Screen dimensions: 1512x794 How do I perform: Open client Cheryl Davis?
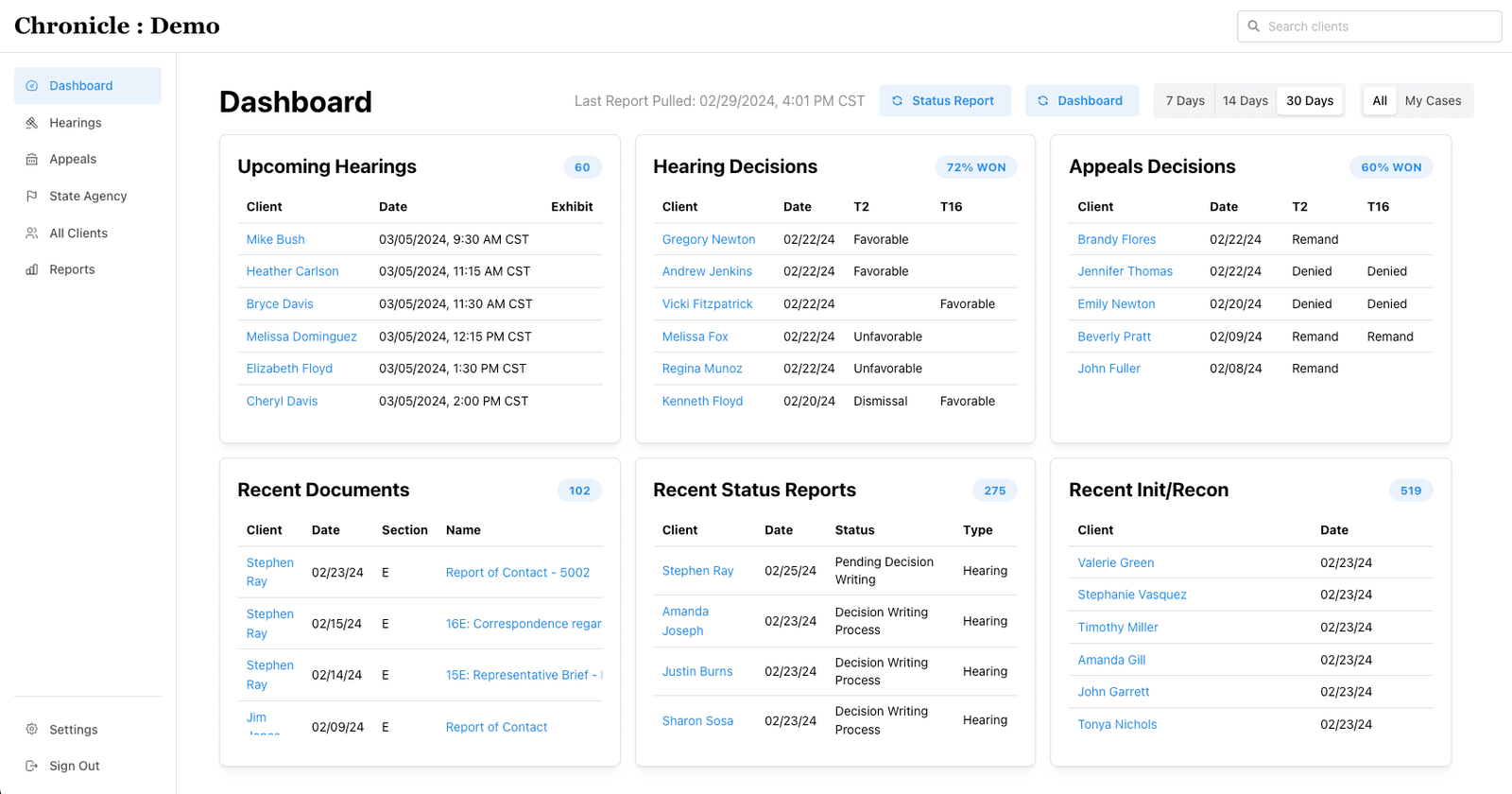[282, 402]
